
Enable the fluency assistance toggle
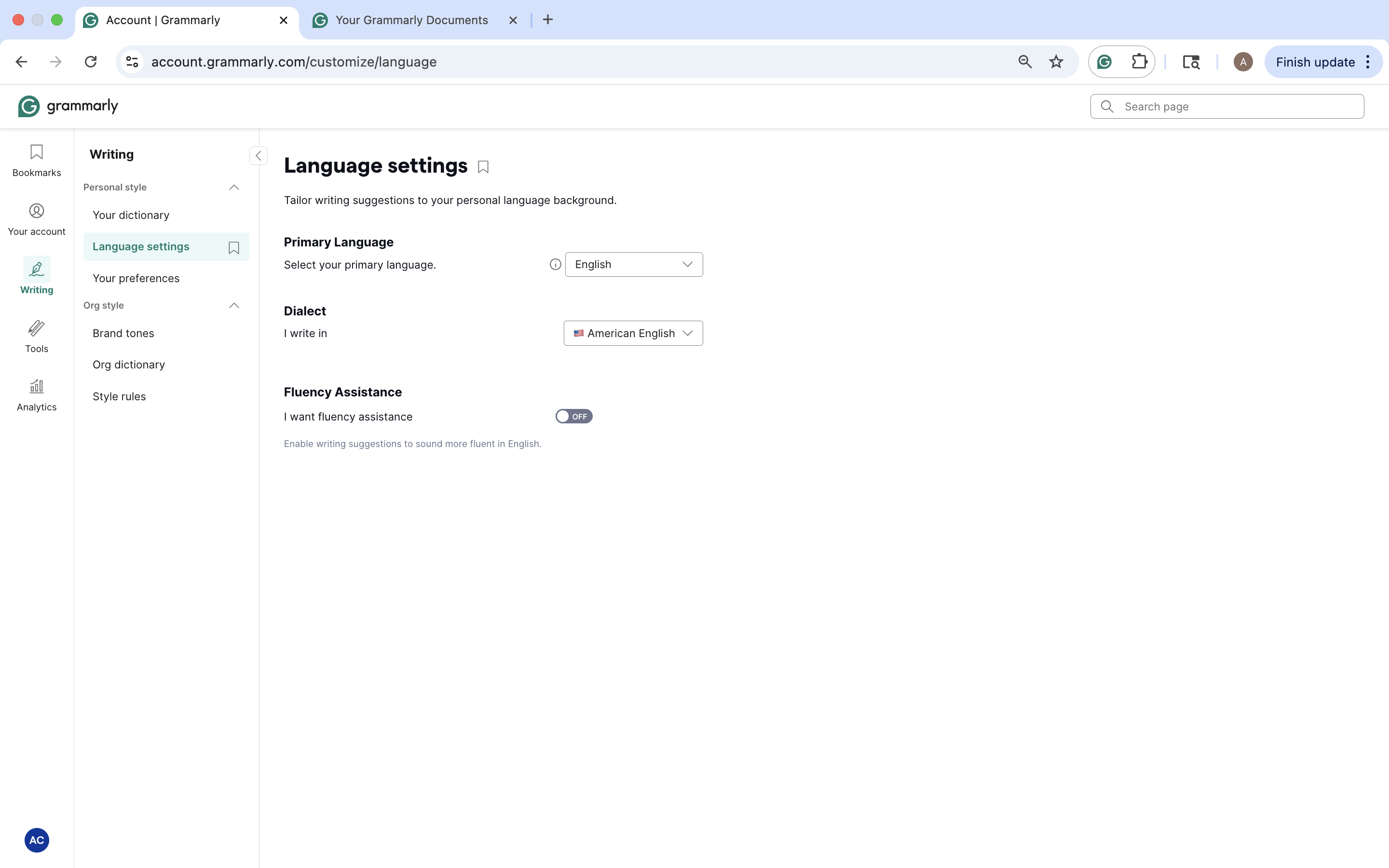(x=573, y=416)
